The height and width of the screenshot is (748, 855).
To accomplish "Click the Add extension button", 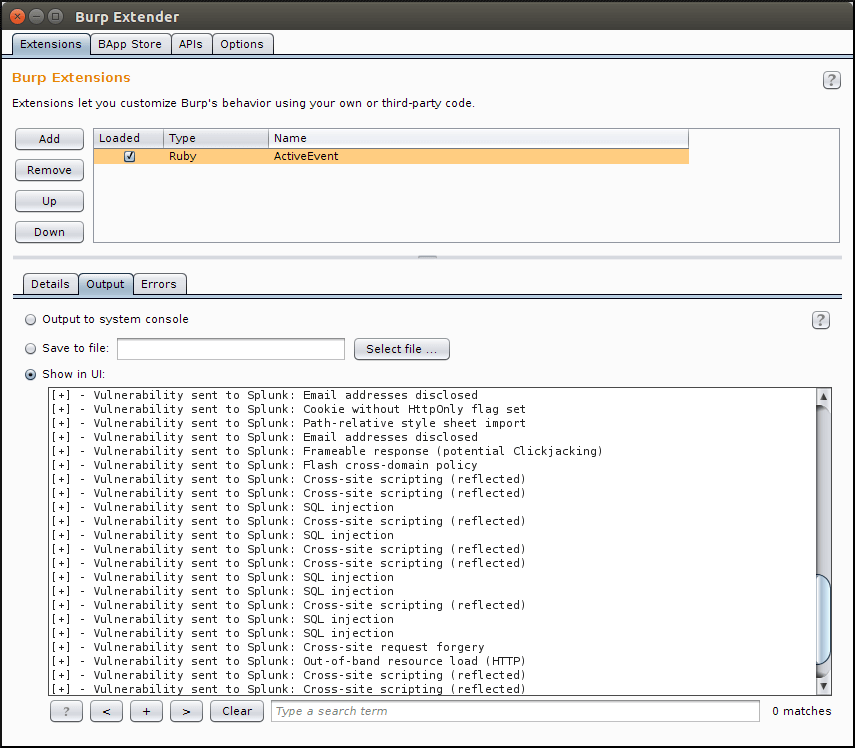I will pos(50,139).
